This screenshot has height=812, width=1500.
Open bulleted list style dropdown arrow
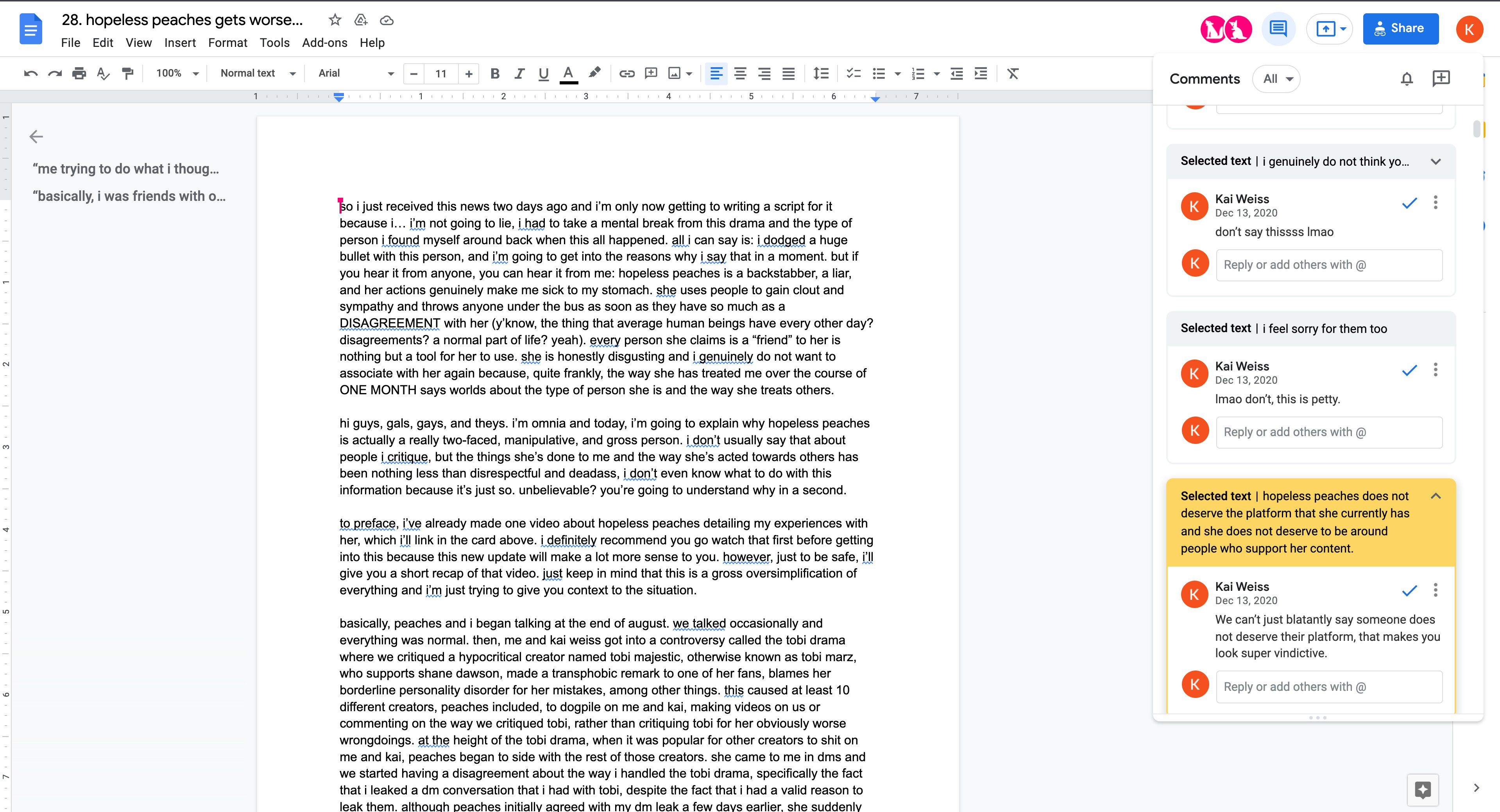[x=897, y=74]
